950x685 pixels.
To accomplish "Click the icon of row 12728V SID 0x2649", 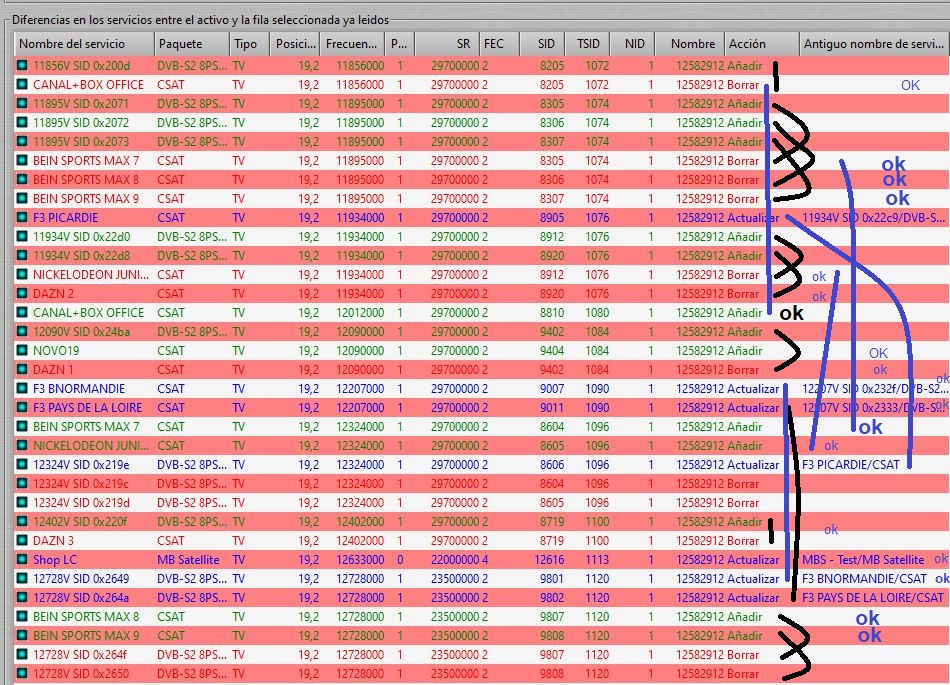I will pos(22,578).
